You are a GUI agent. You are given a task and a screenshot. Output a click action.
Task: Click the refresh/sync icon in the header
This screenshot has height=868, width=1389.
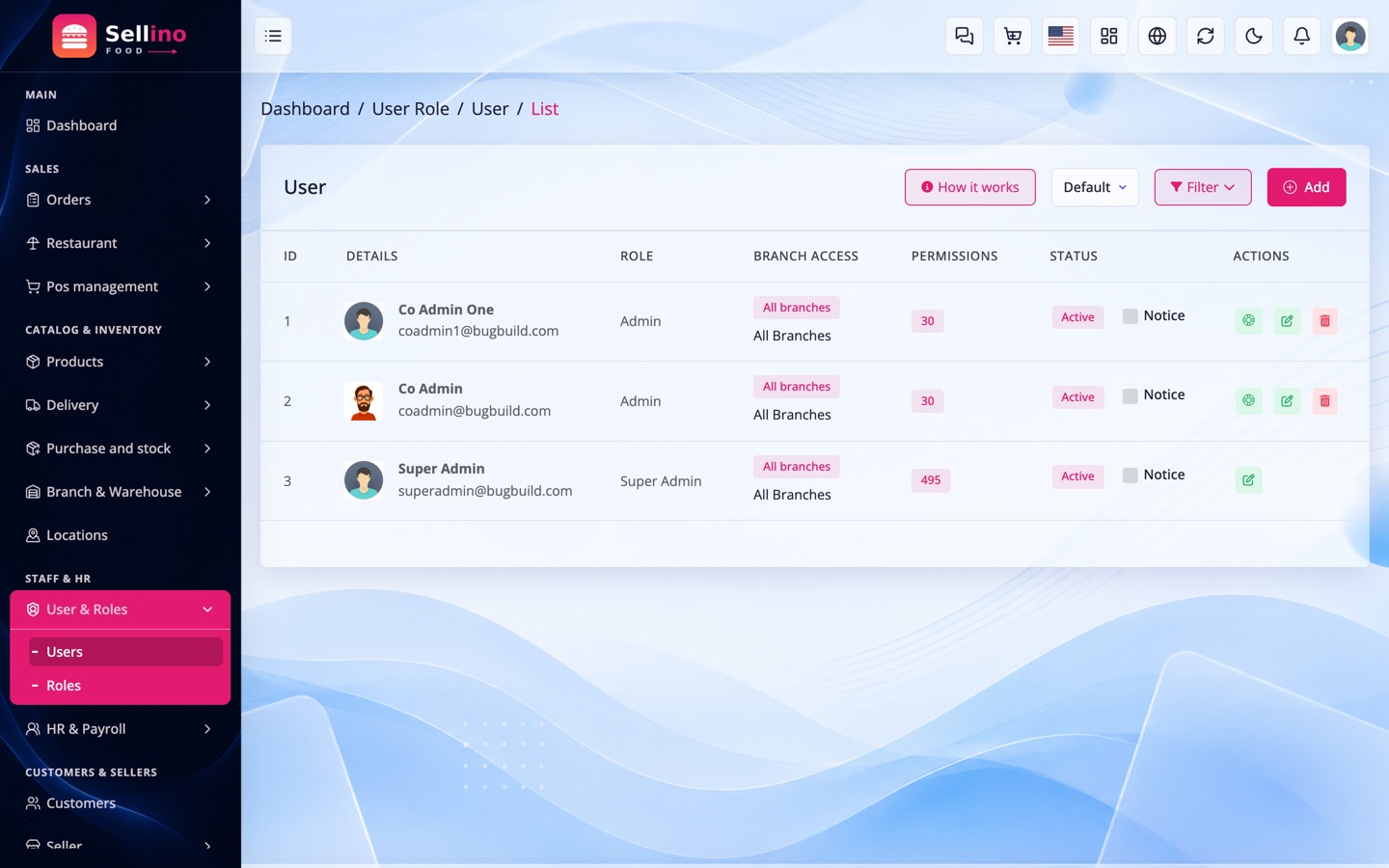click(x=1206, y=36)
